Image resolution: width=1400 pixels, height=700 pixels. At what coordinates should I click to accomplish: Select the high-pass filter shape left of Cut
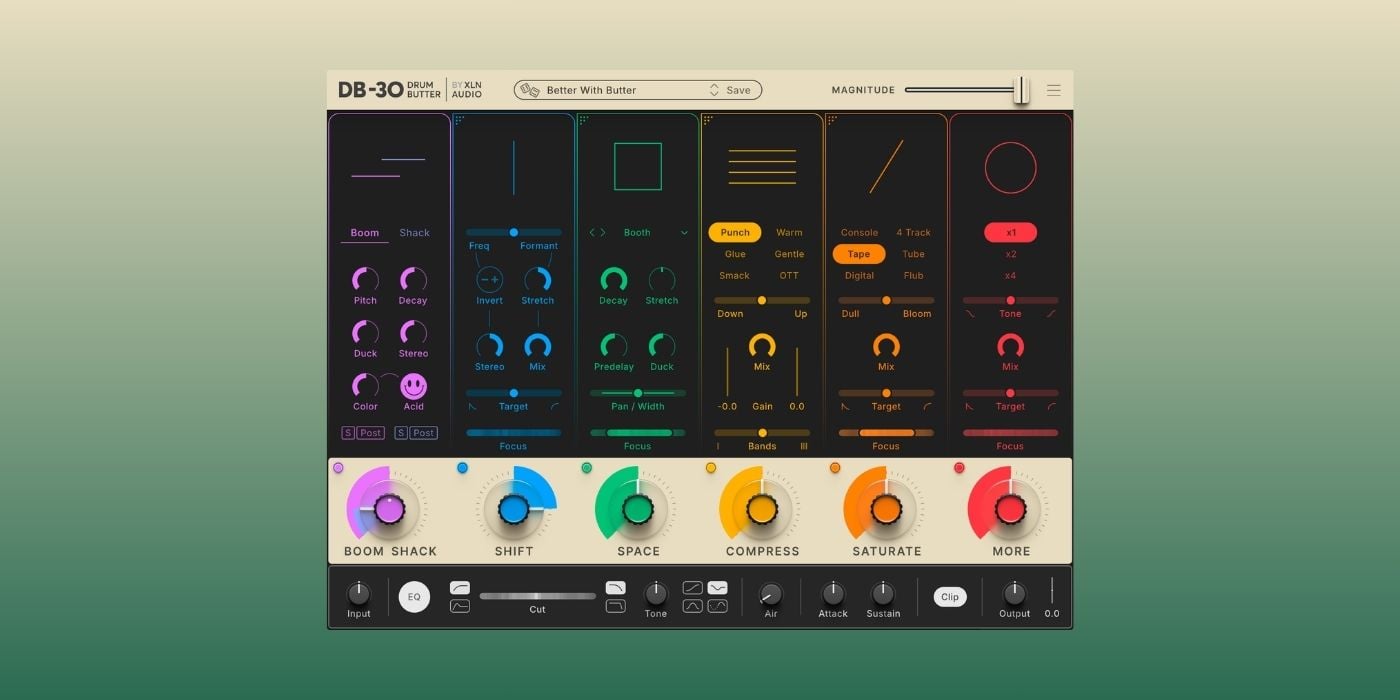[460, 587]
